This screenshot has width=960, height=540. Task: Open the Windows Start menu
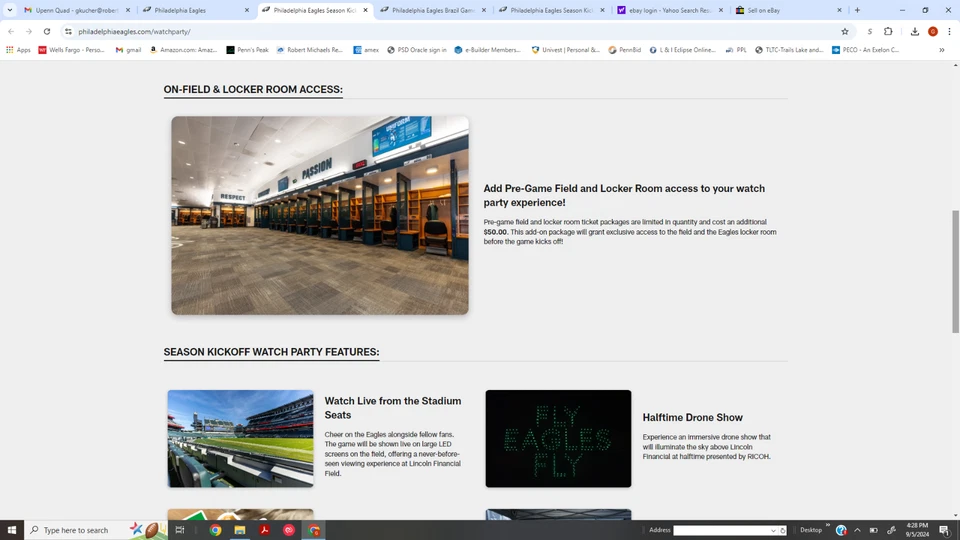coord(12,530)
